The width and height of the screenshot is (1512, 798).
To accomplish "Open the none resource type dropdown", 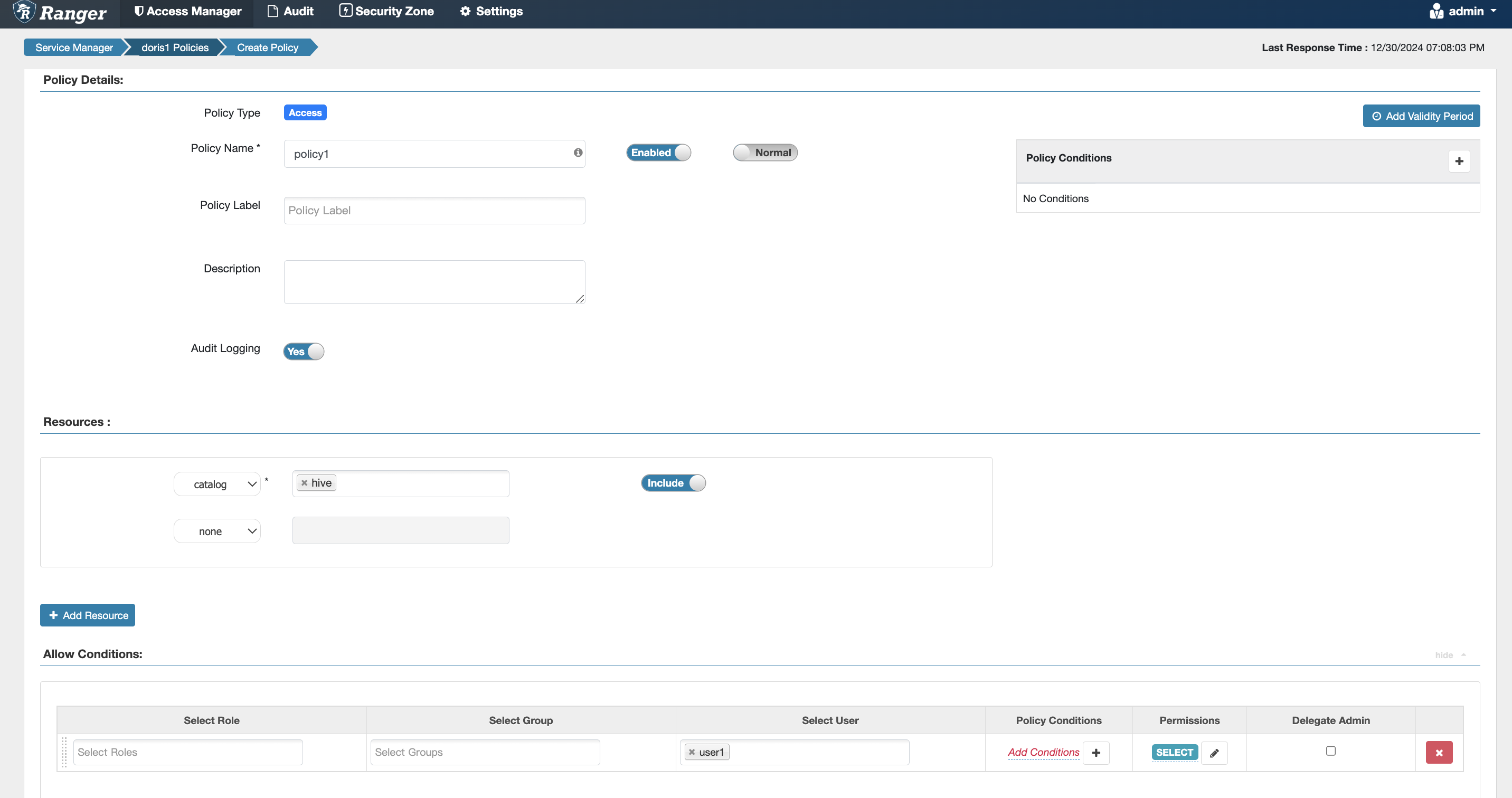I will pos(216,531).
